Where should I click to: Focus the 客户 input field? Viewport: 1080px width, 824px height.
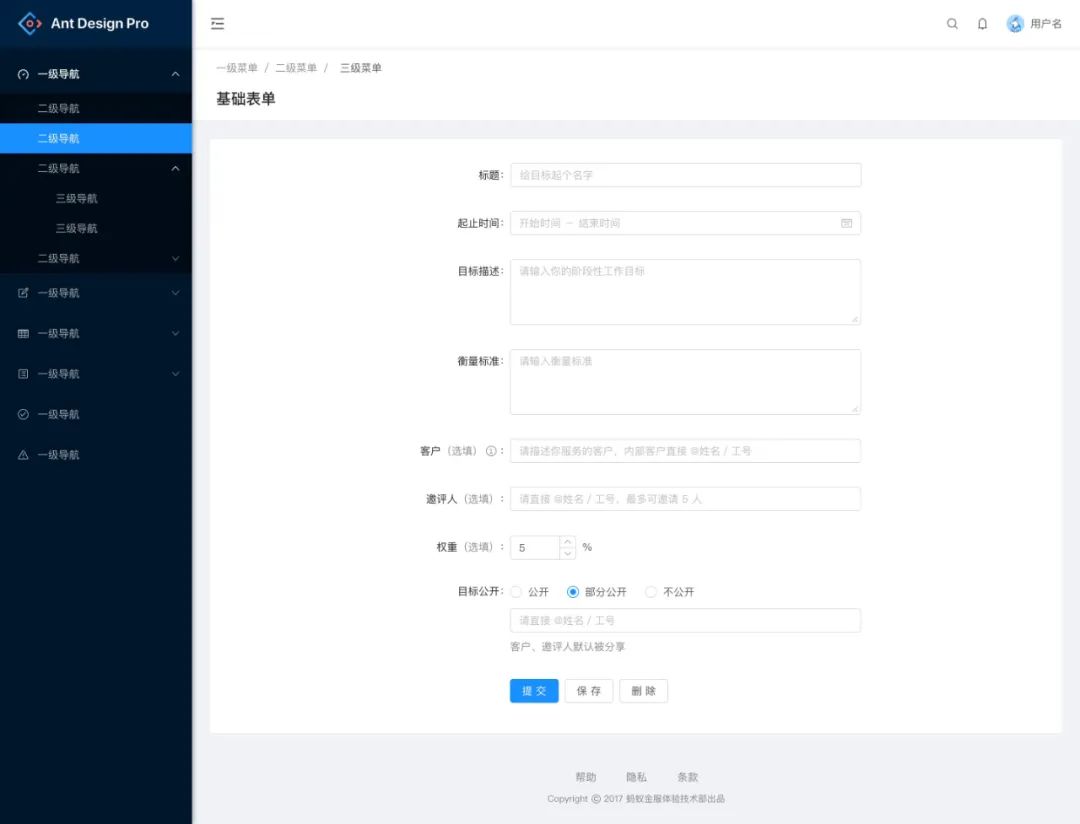[685, 451]
